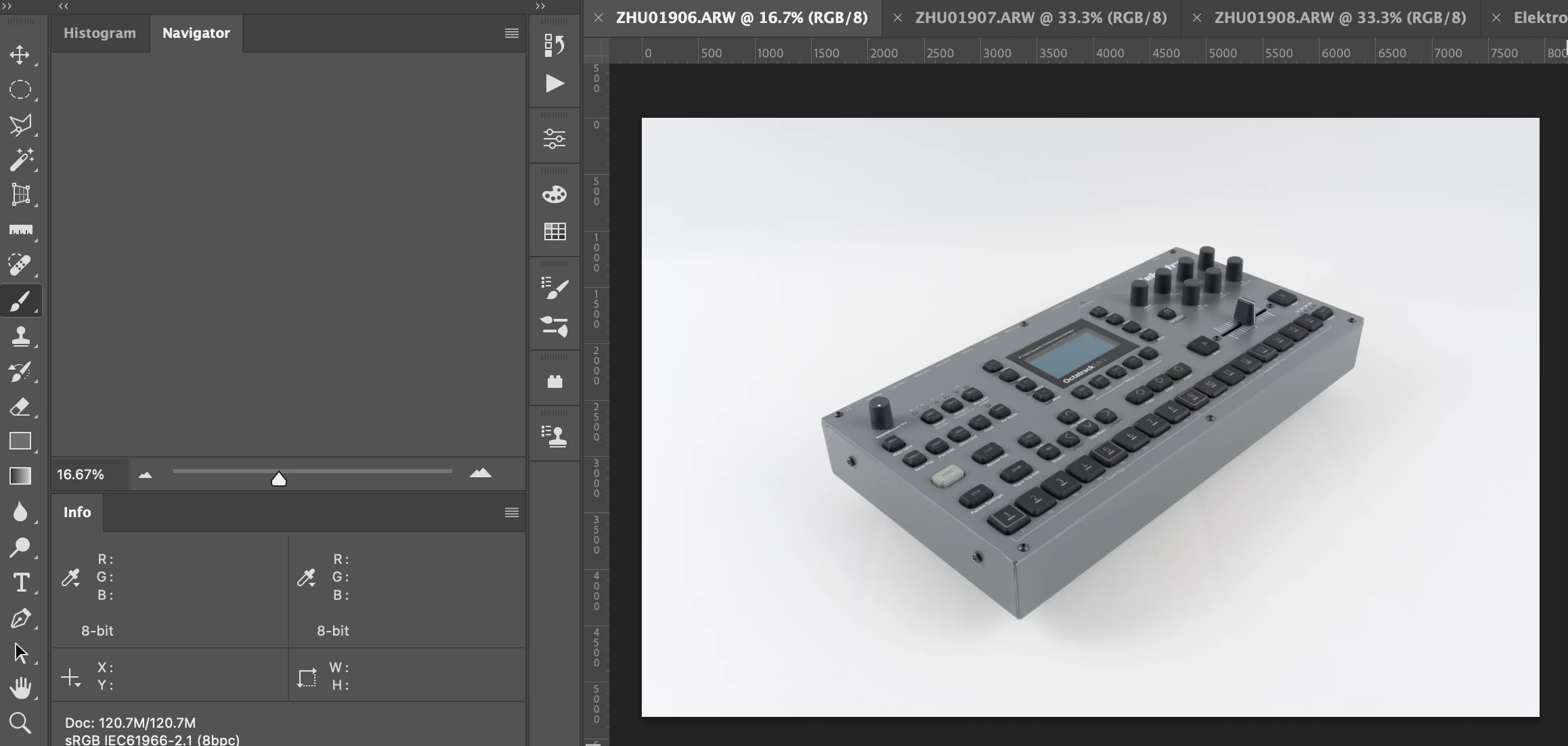This screenshot has height=746, width=1568.
Task: Switch to the Histogram tab
Action: point(100,33)
